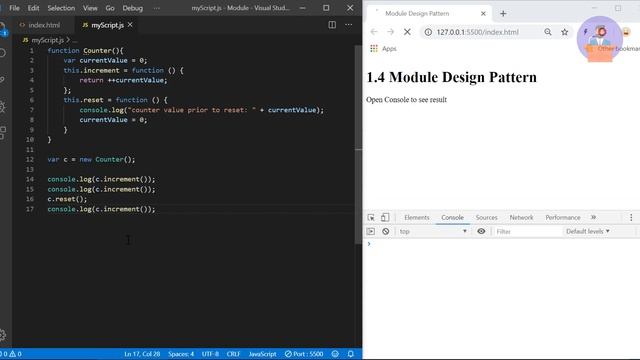Click the 'Open Console to see result' text
Viewport: 640px width, 360px height.
[406, 100]
